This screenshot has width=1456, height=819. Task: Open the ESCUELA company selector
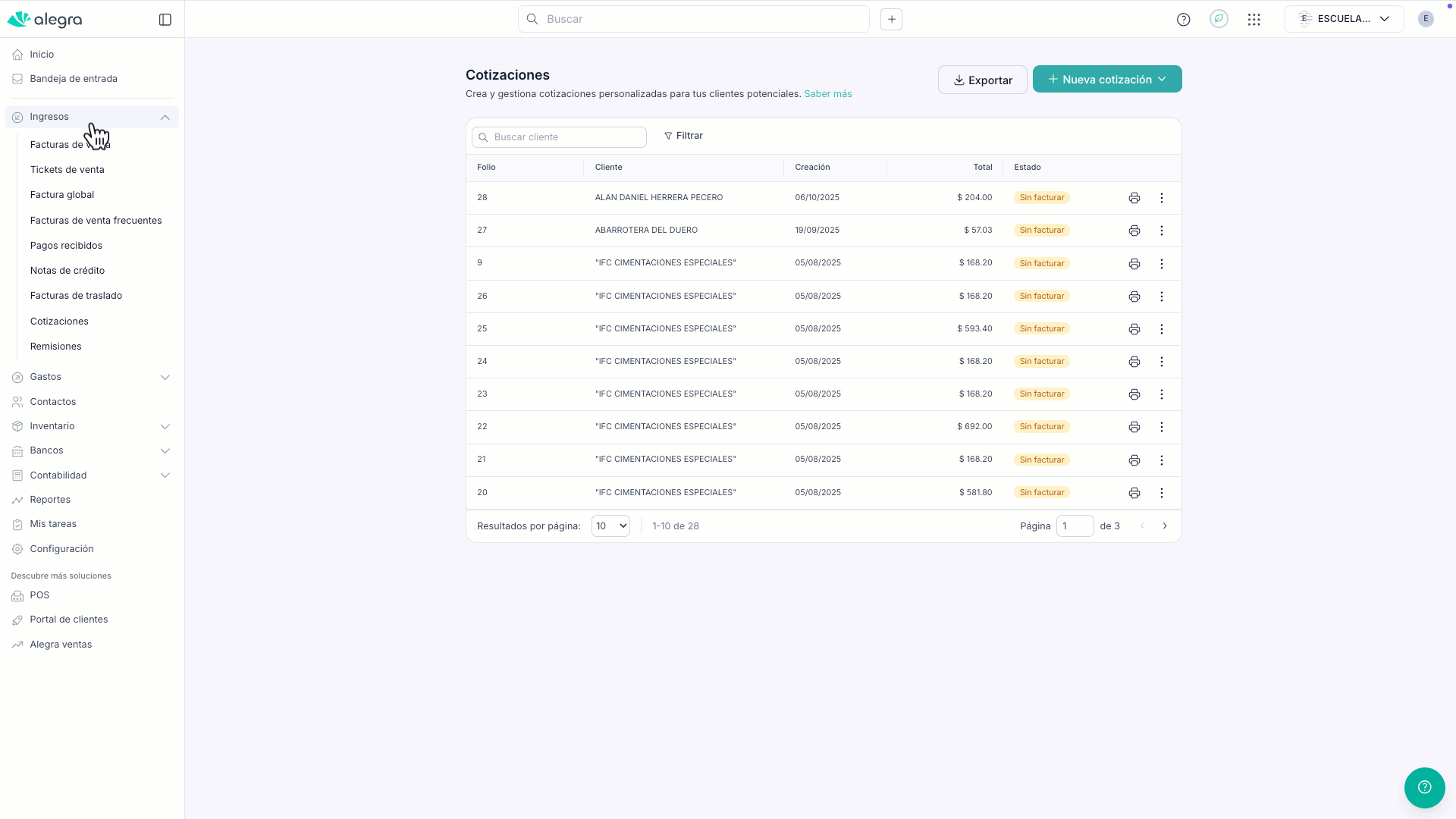pos(1343,19)
